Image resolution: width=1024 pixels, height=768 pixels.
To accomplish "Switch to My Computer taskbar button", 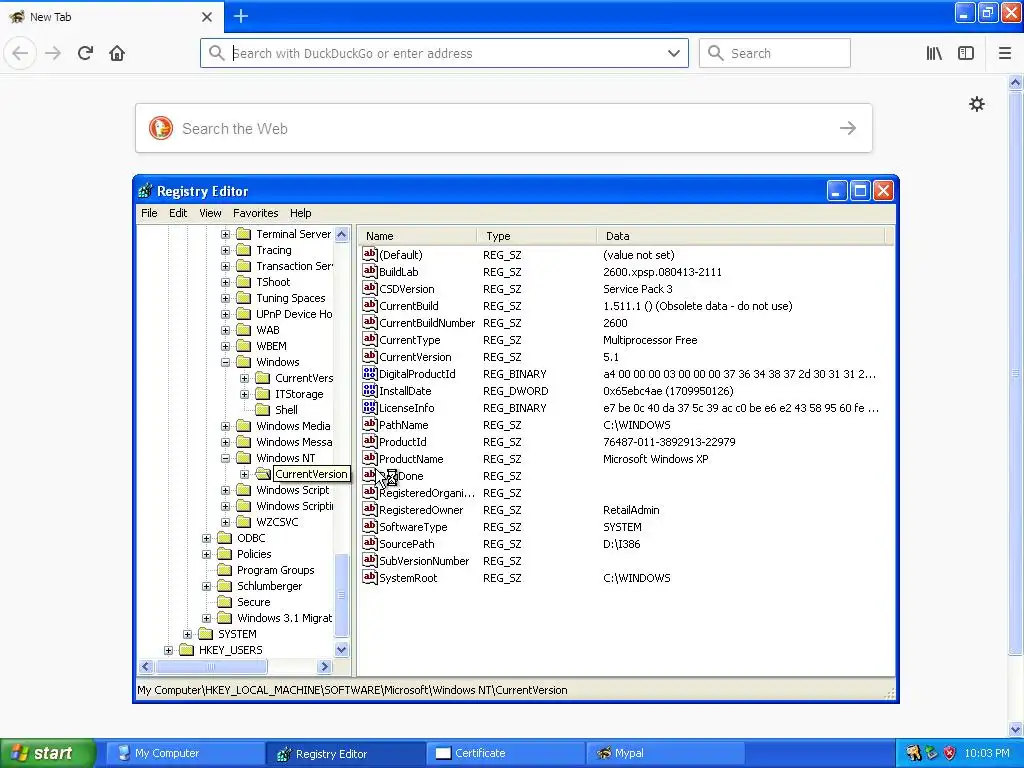I will (185, 753).
